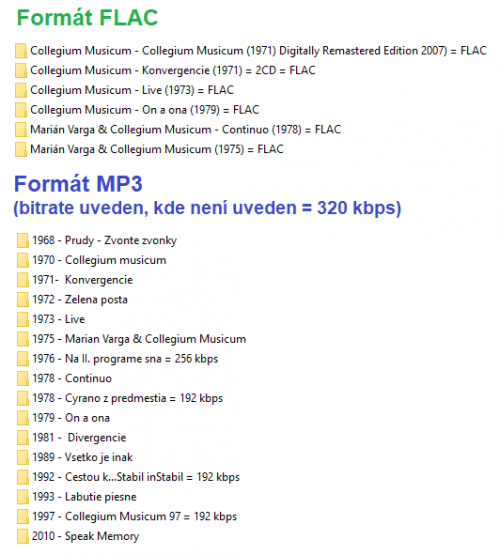Click the green 'Formát FLAC' heading
Viewport: 500px width, 555px height.
[x=87, y=17]
